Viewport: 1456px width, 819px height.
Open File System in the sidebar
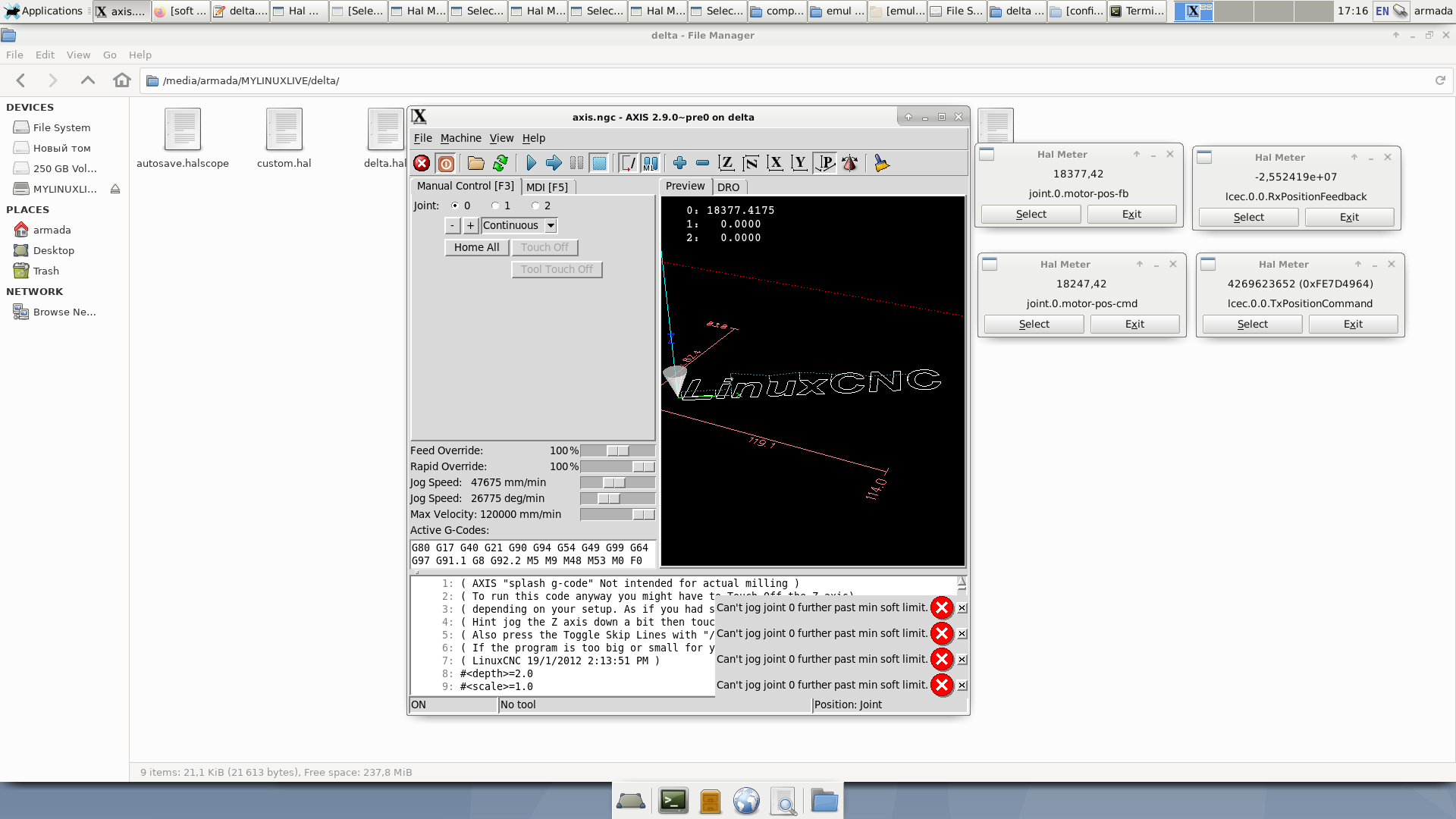point(61,127)
